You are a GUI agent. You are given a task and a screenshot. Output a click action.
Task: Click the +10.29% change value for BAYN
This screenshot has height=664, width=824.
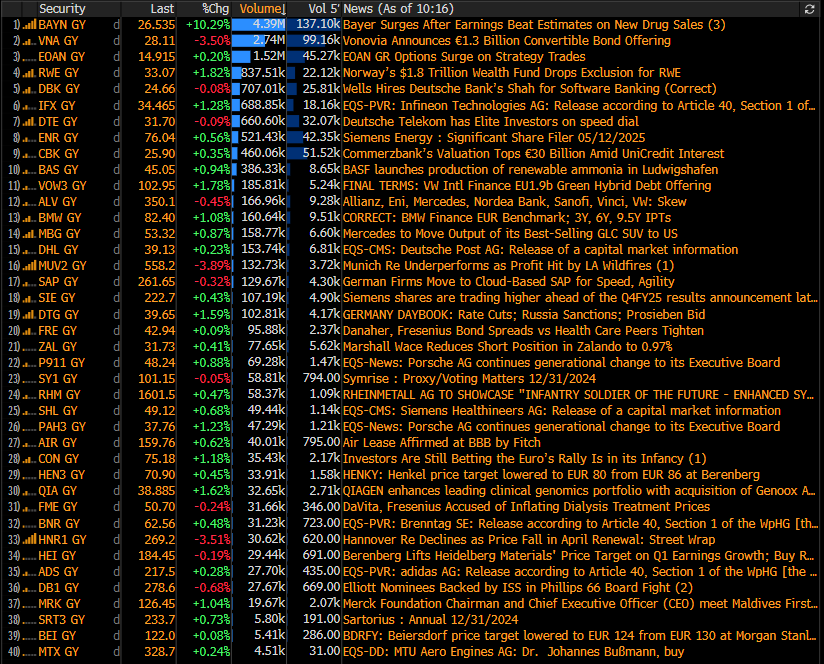pyautogui.click(x=208, y=25)
